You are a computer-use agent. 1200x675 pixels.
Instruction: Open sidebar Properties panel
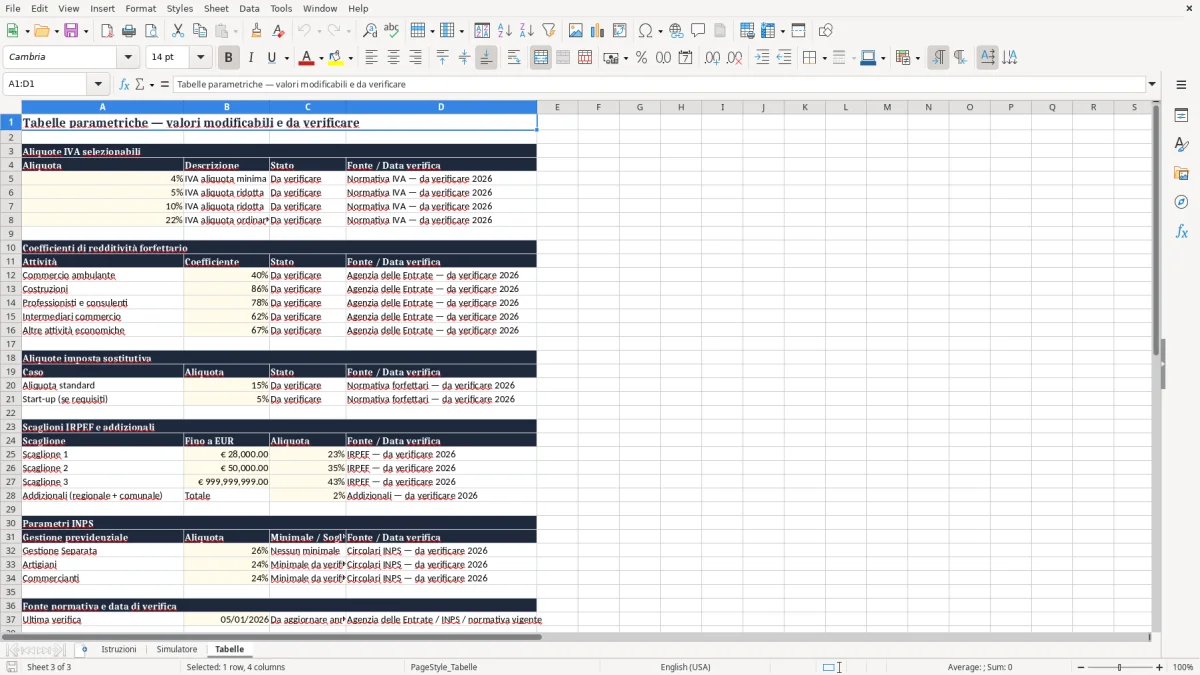[1181, 116]
